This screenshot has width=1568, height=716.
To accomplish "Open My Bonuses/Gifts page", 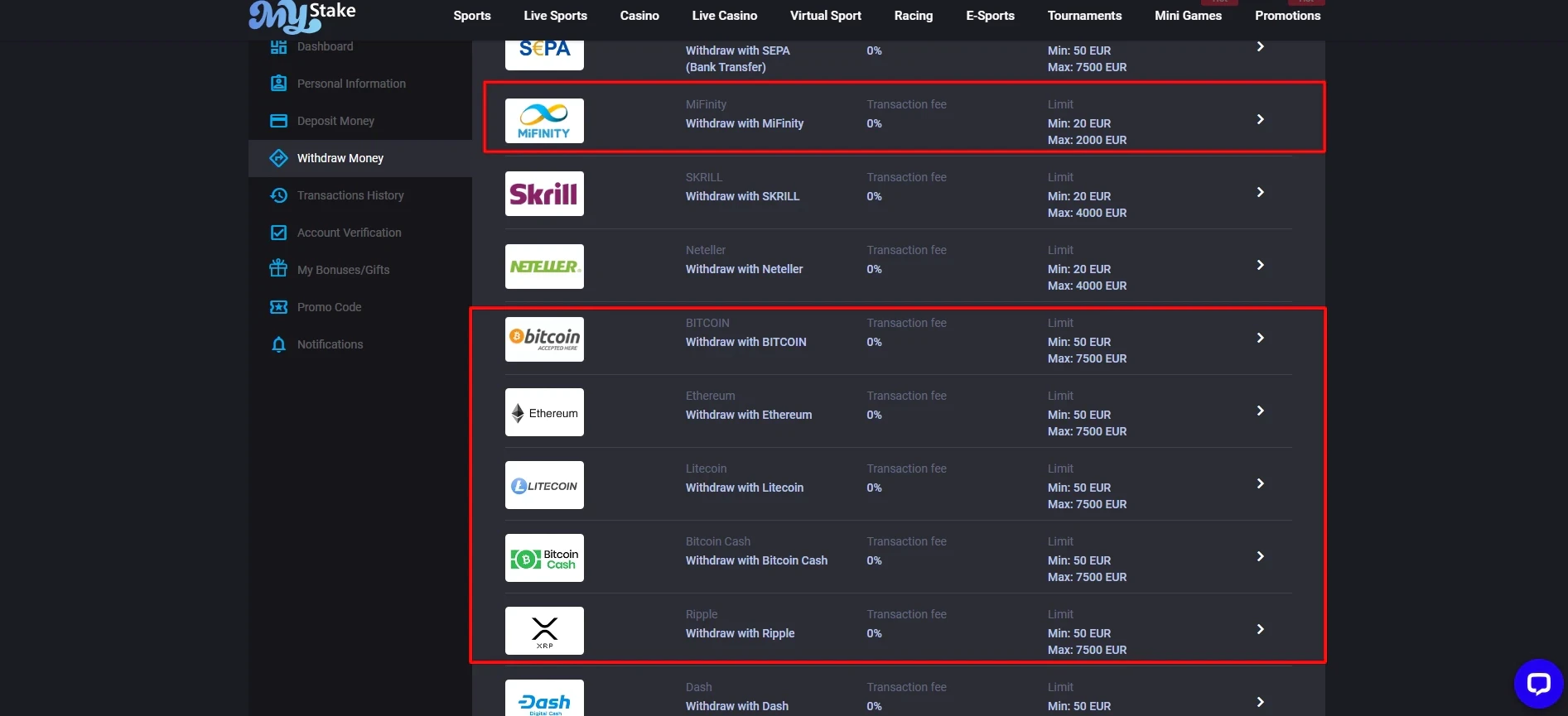I will click(x=343, y=270).
